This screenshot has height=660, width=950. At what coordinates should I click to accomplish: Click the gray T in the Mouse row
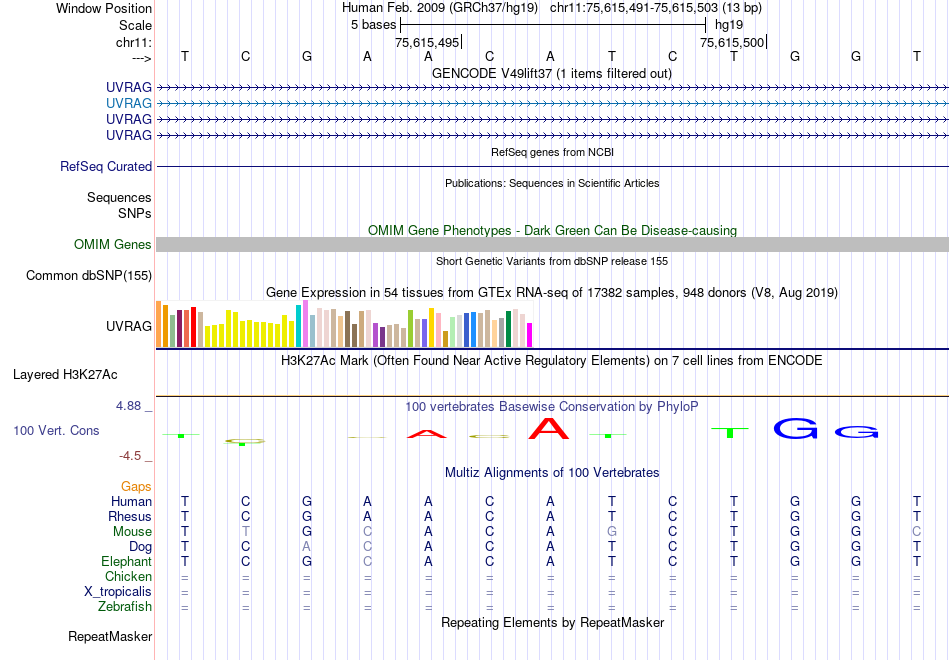pos(245,532)
